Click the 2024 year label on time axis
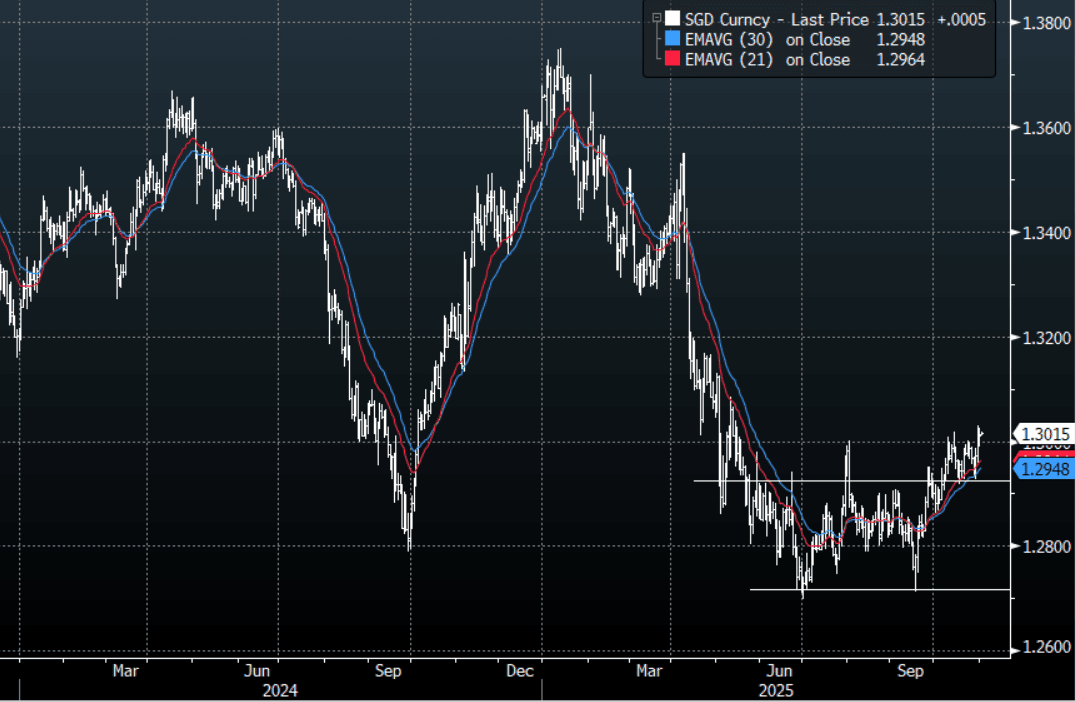Viewport: 1076px width, 702px height. [279, 690]
